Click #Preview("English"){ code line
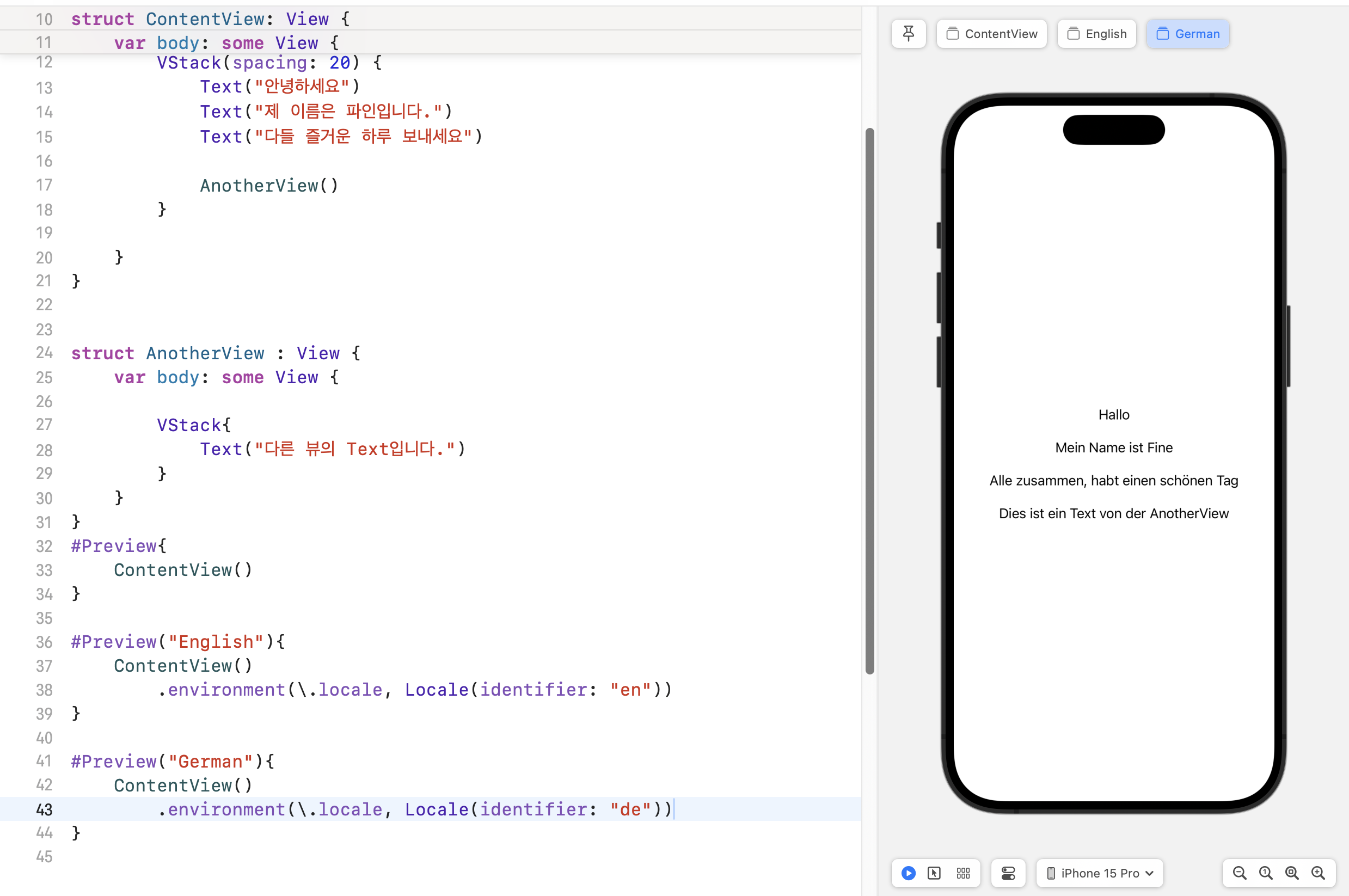Screen dimensions: 1349x896 coord(177,642)
